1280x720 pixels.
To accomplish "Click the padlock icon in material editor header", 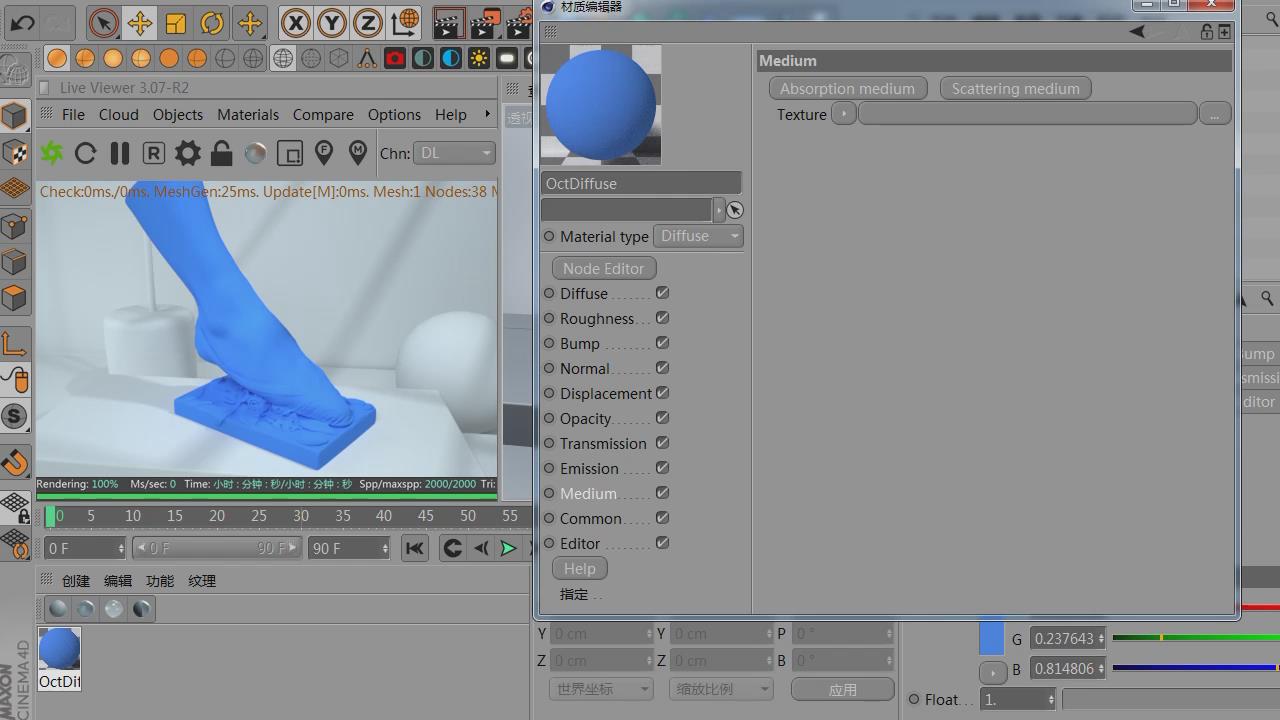I will point(1207,32).
